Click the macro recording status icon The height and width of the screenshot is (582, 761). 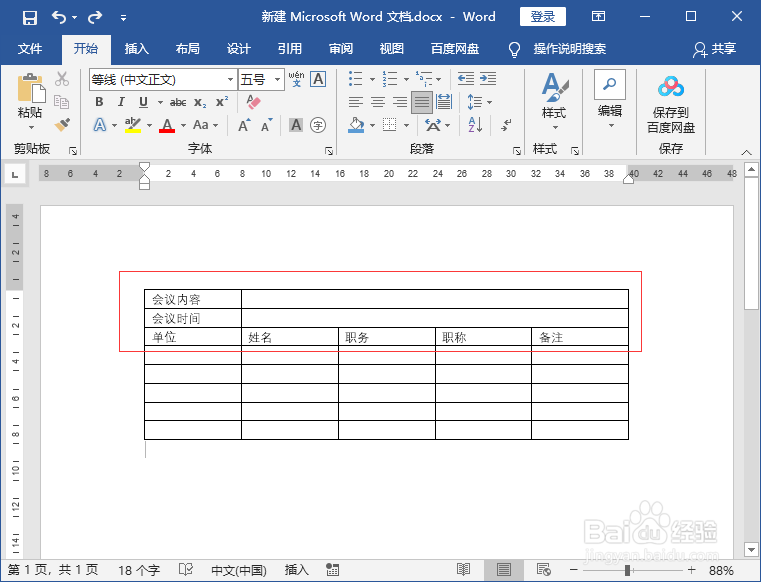[x=332, y=569]
